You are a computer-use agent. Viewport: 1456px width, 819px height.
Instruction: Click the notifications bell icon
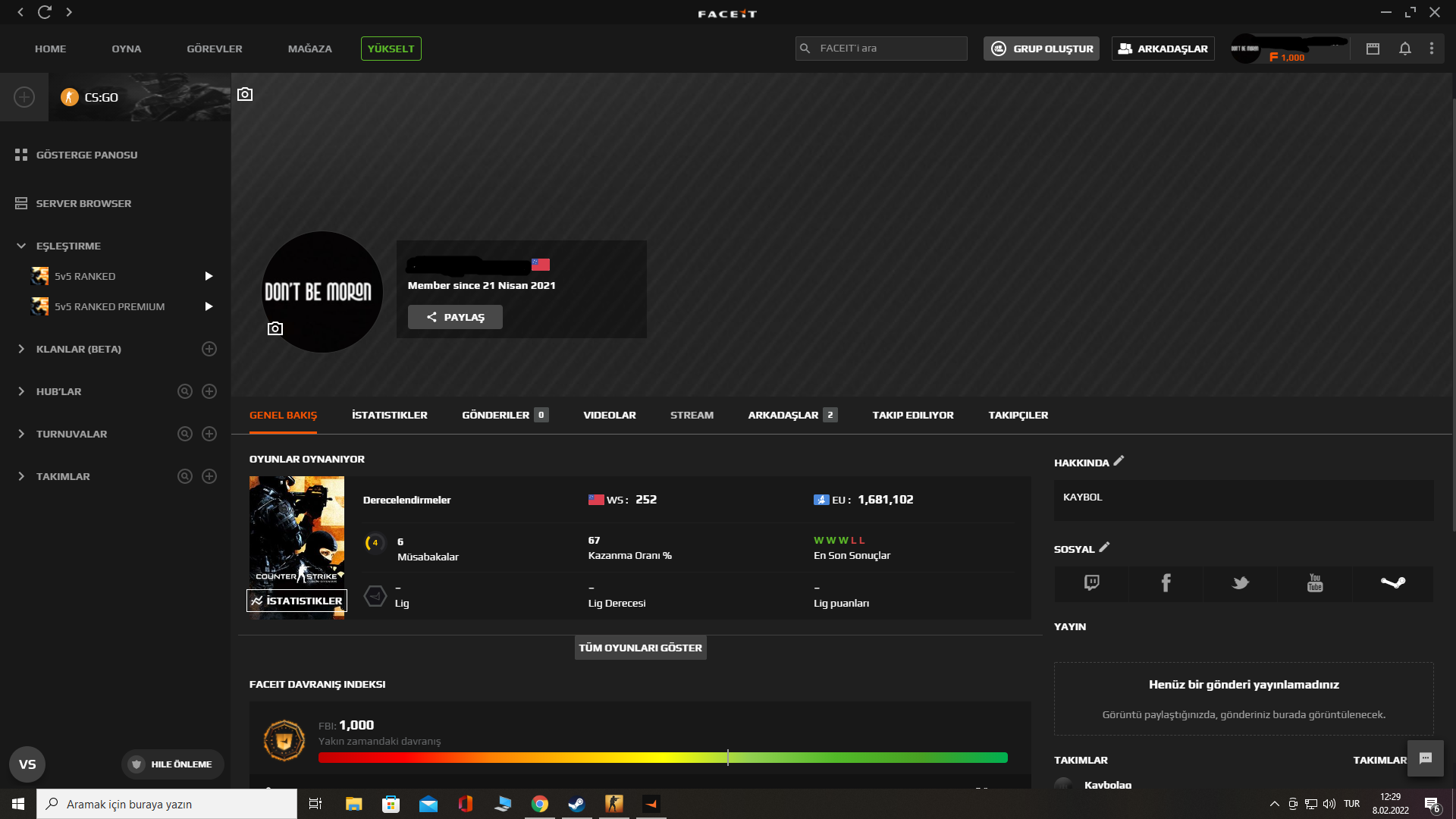(1404, 49)
